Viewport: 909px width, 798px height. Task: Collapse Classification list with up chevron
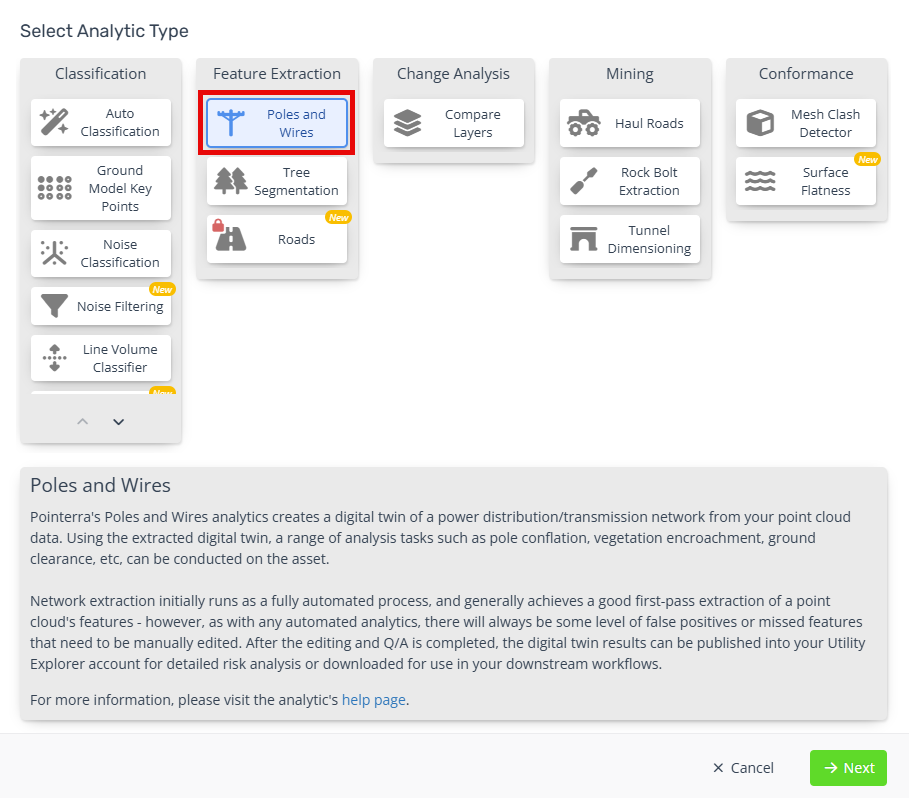point(83,422)
